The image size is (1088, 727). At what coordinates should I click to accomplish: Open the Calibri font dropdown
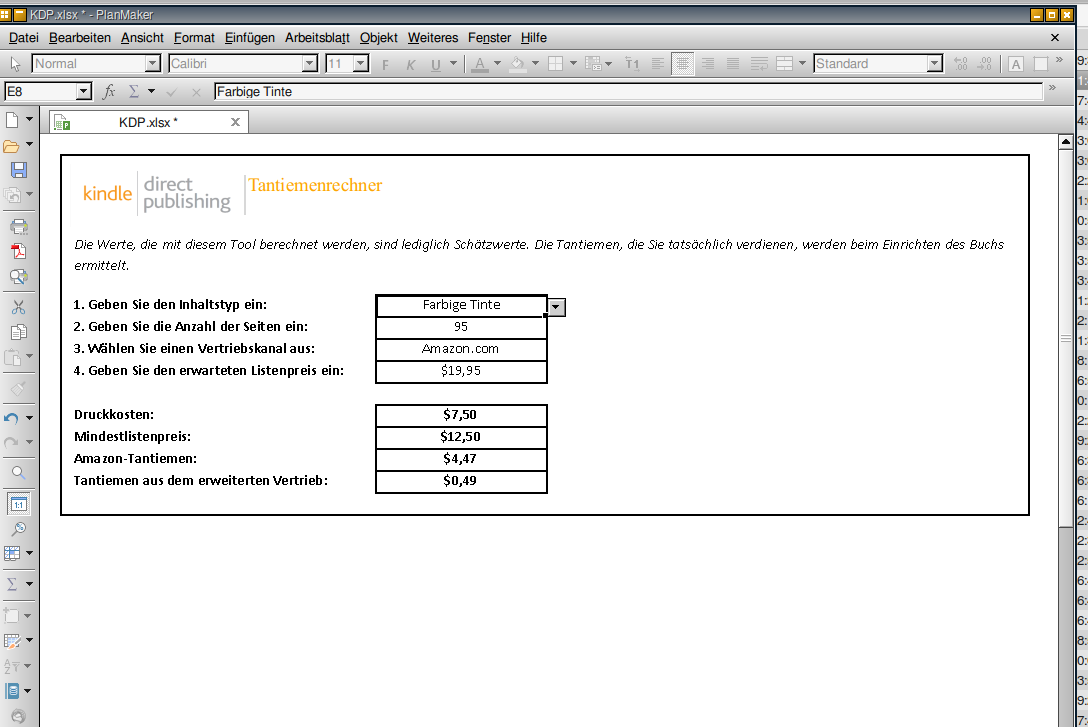[x=309, y=64]
